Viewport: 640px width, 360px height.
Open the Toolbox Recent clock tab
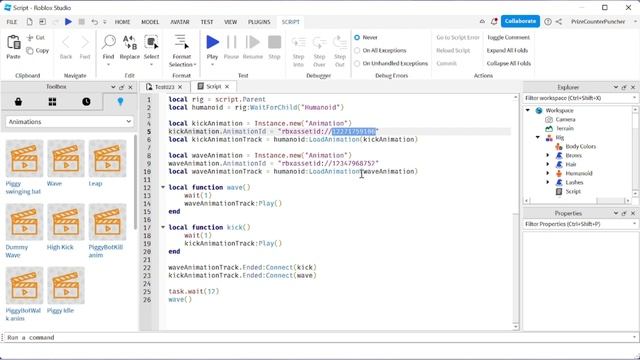tap(86, 102)
